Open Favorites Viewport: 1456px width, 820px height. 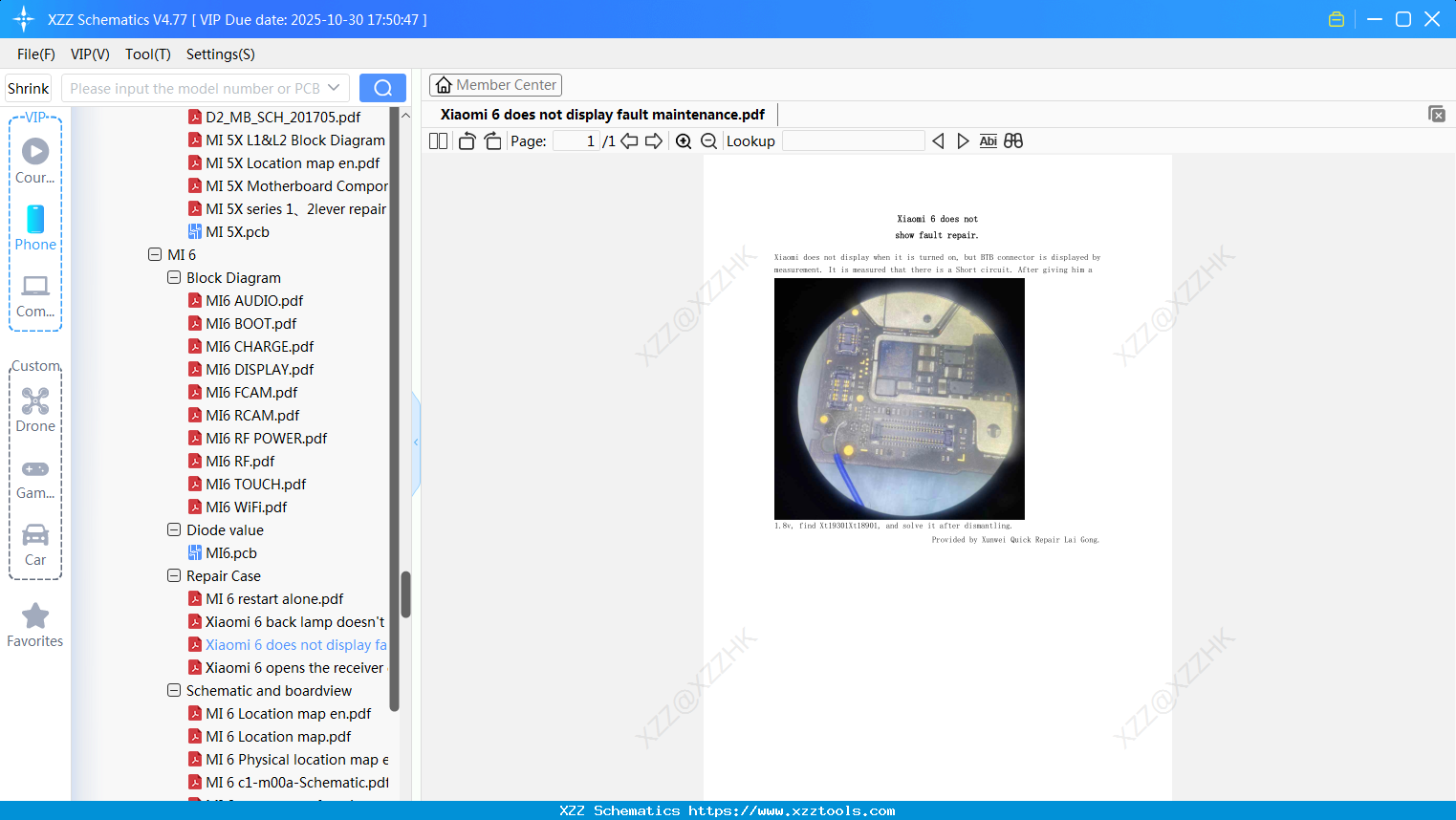[35, 625]
